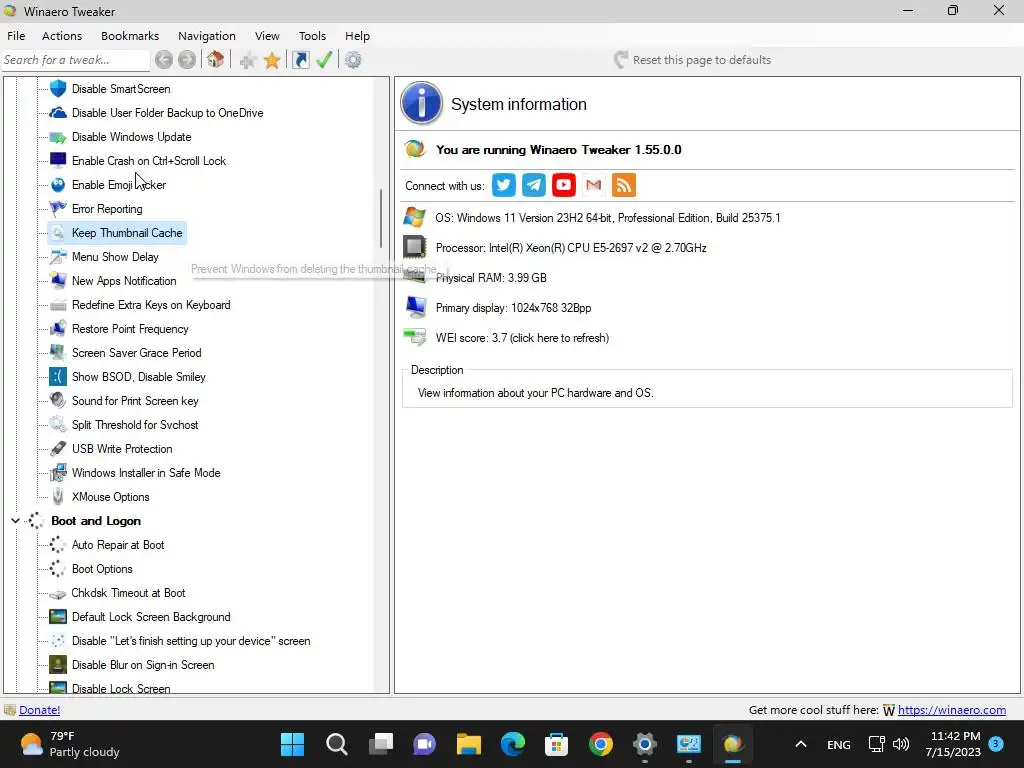Open the Home page icon in toolbar
This screenshot has width=1024, height=768.
pos(216,60)
